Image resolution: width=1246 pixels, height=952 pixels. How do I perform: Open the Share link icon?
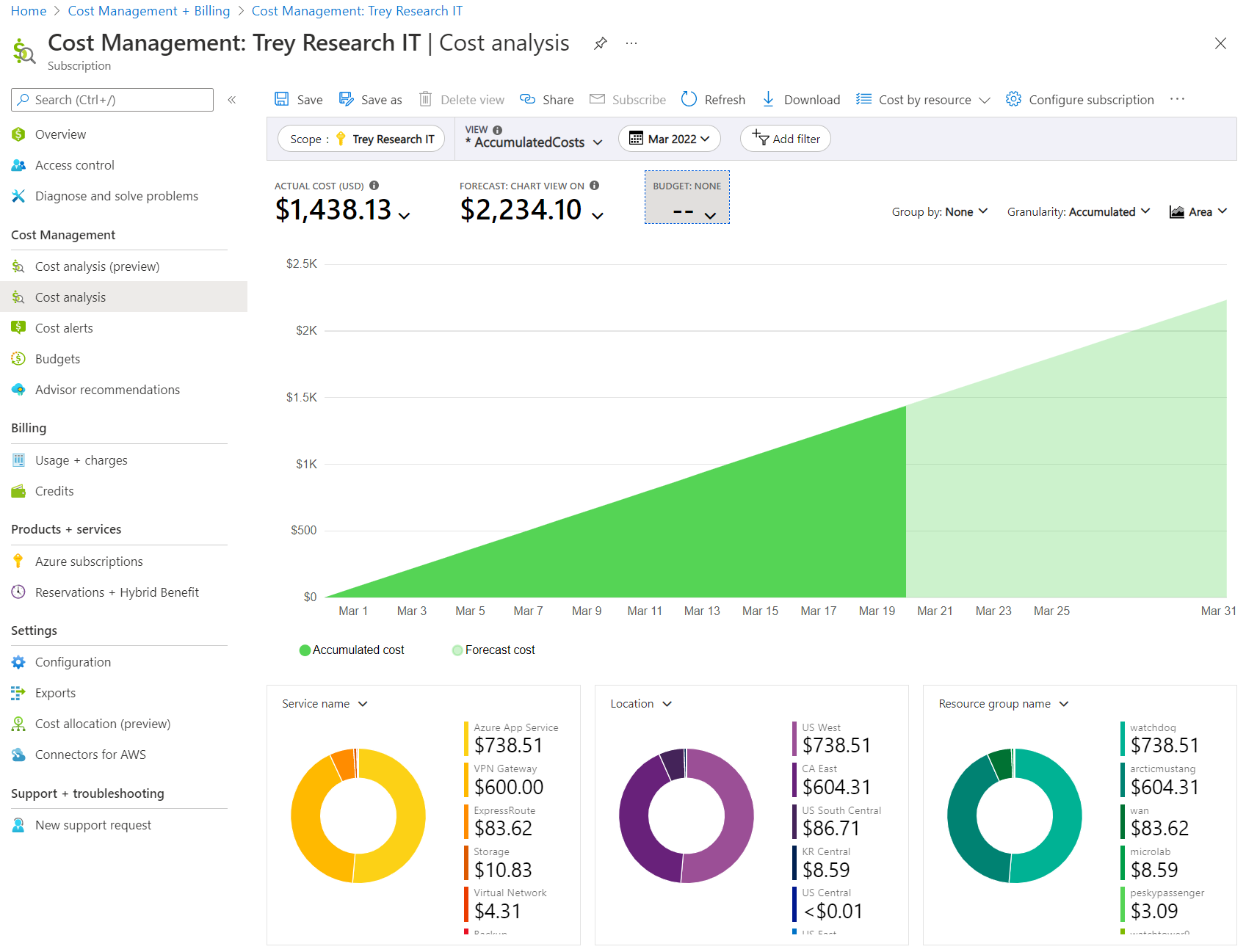pos(527,99)
